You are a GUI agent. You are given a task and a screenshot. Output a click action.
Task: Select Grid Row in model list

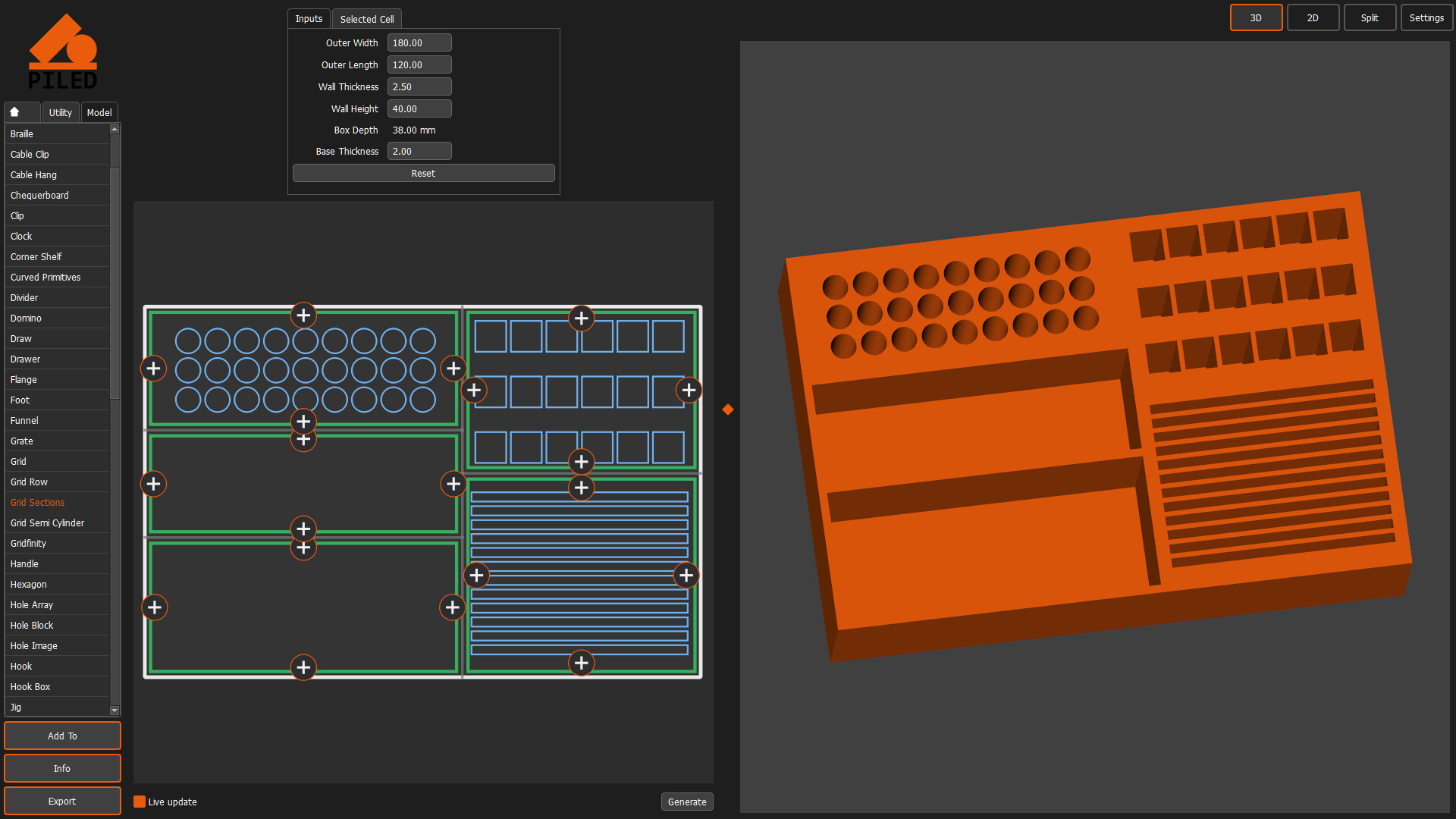click(57, 482)
